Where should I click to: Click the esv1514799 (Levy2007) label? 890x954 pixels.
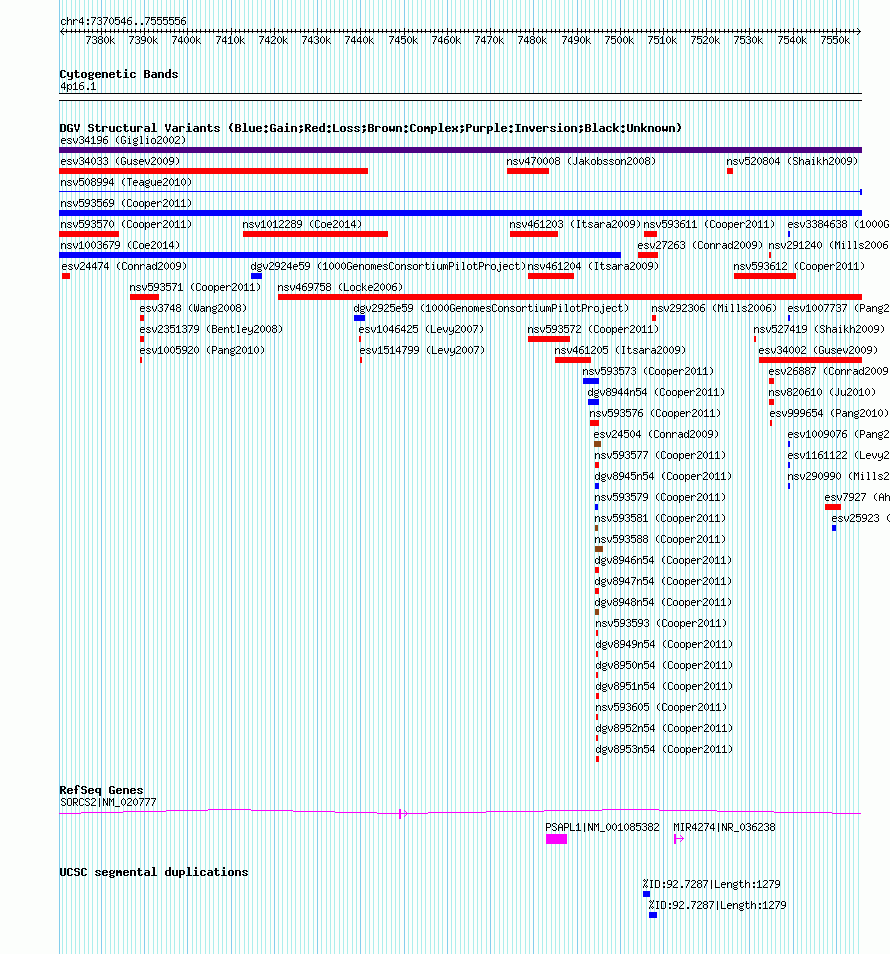422,350
